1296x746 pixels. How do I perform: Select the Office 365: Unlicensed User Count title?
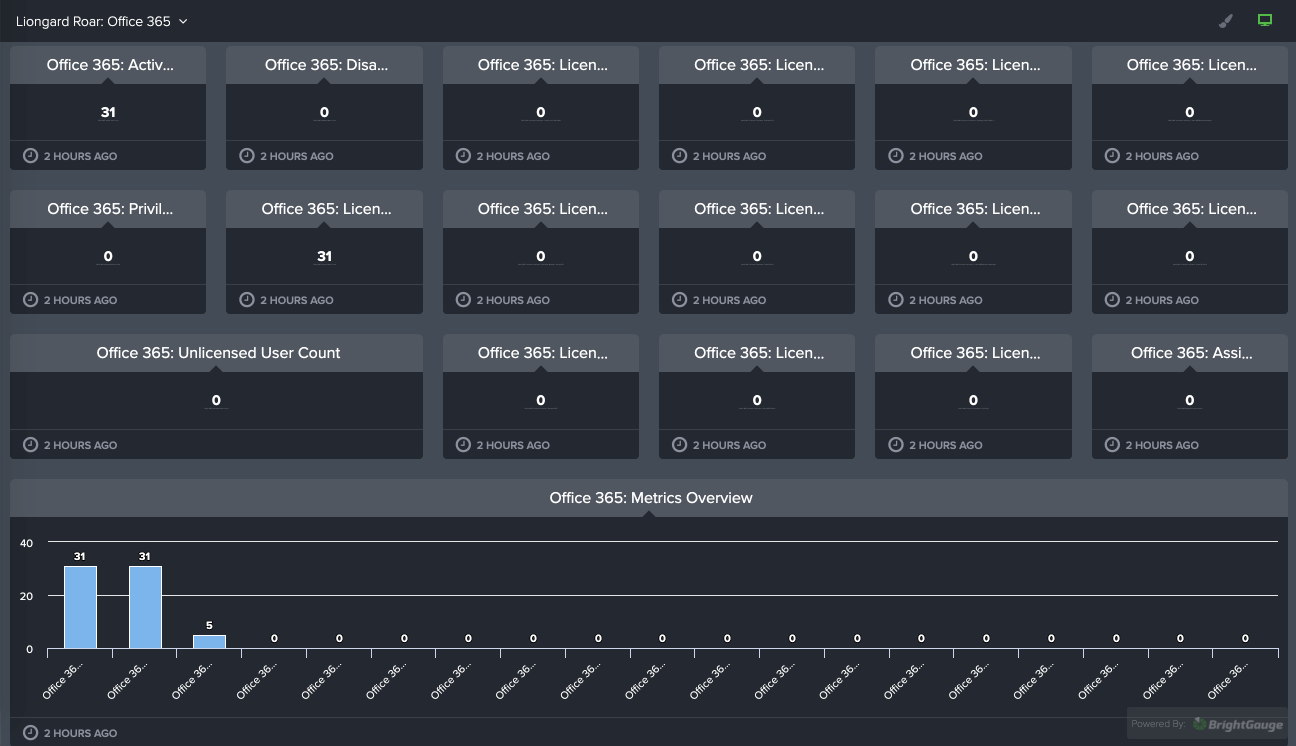tap(218, 353)
